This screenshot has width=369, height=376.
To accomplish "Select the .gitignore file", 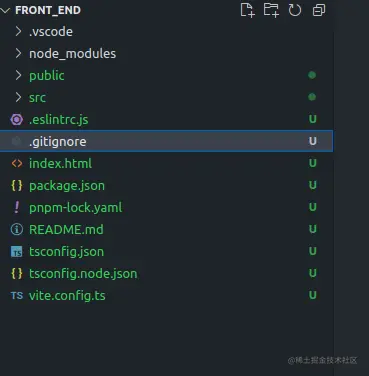I will pos(167,141).
